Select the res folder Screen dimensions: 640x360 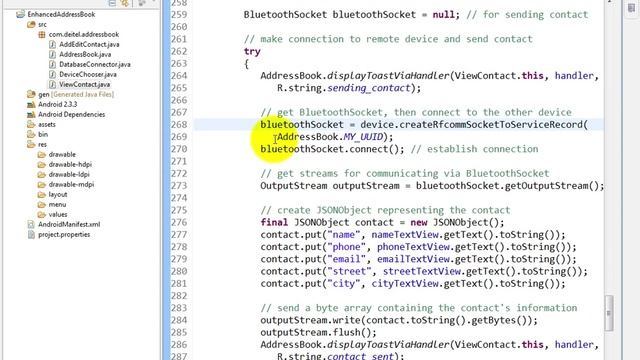42,144
